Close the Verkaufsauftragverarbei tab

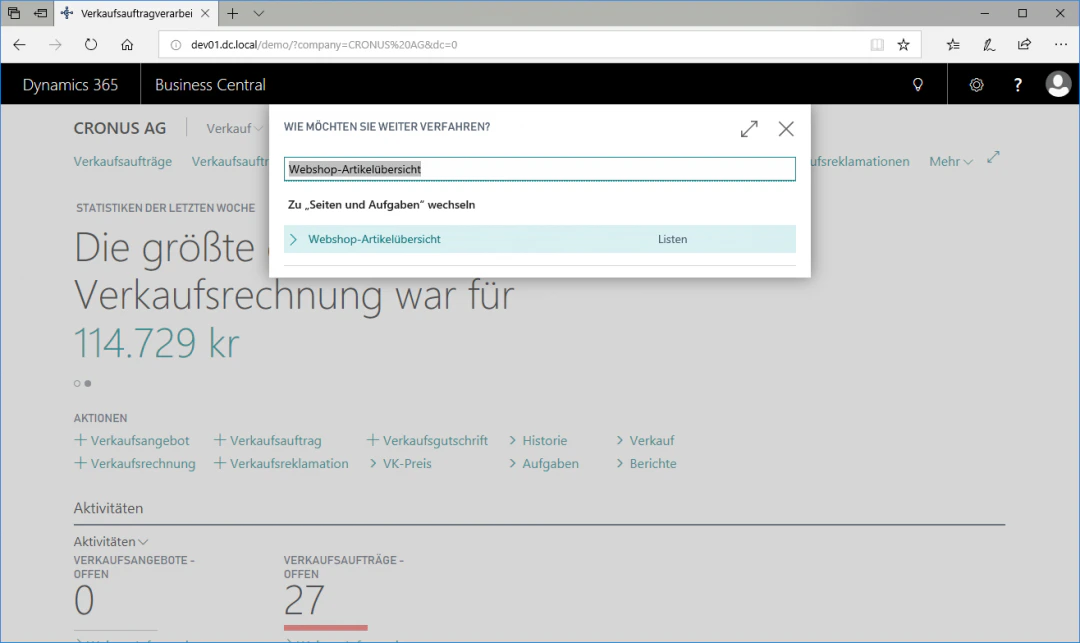tap(205, 13)
